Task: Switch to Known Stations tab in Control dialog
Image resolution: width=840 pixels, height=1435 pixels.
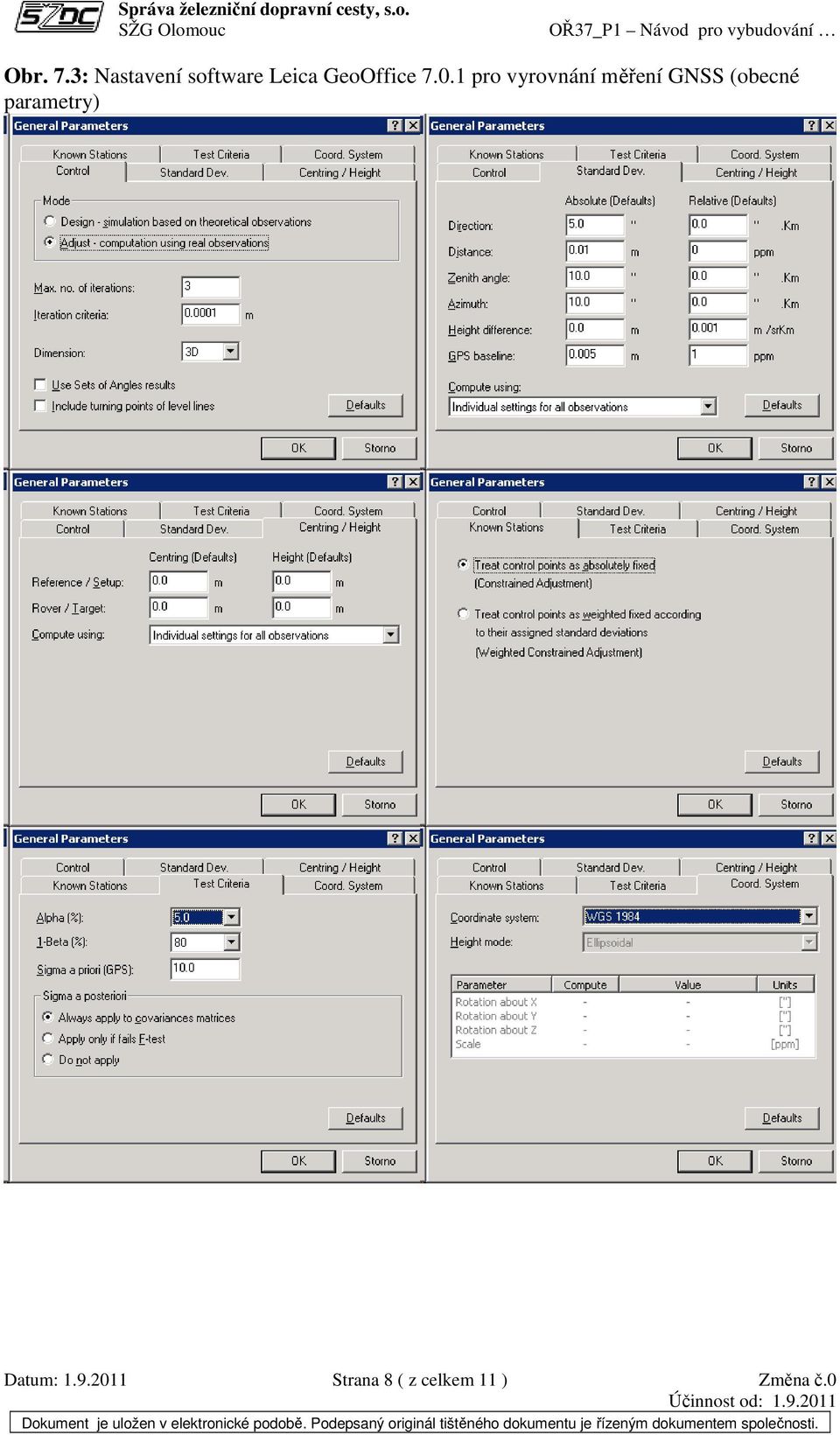Action: [x=90, y=155]
